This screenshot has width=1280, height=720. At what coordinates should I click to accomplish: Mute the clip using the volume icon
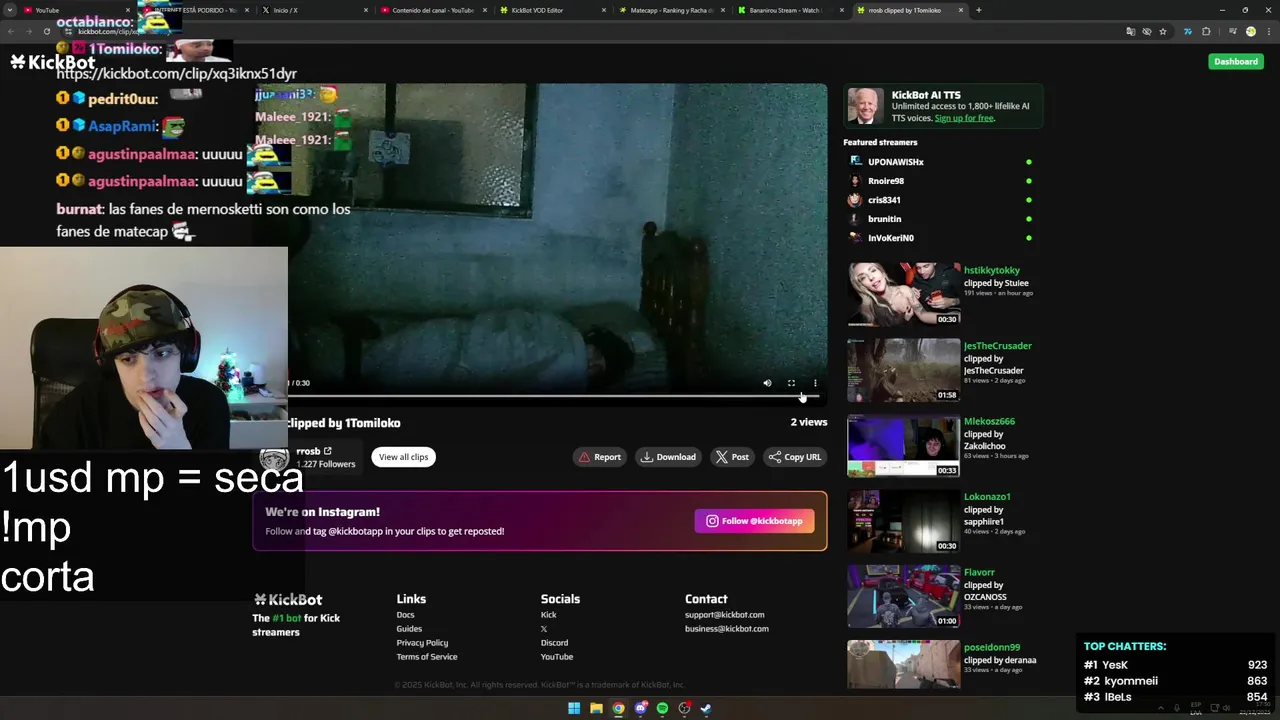pos(767,383)
